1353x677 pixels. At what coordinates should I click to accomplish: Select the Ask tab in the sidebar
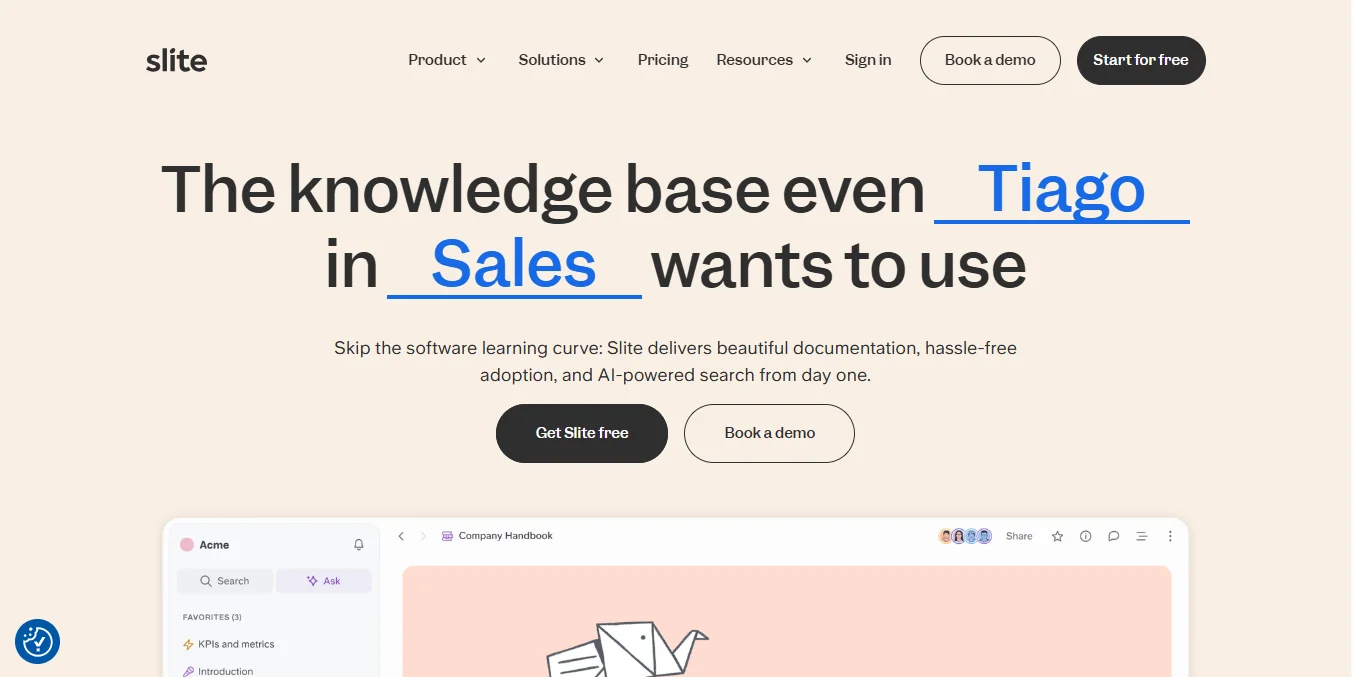click(323, 581)
